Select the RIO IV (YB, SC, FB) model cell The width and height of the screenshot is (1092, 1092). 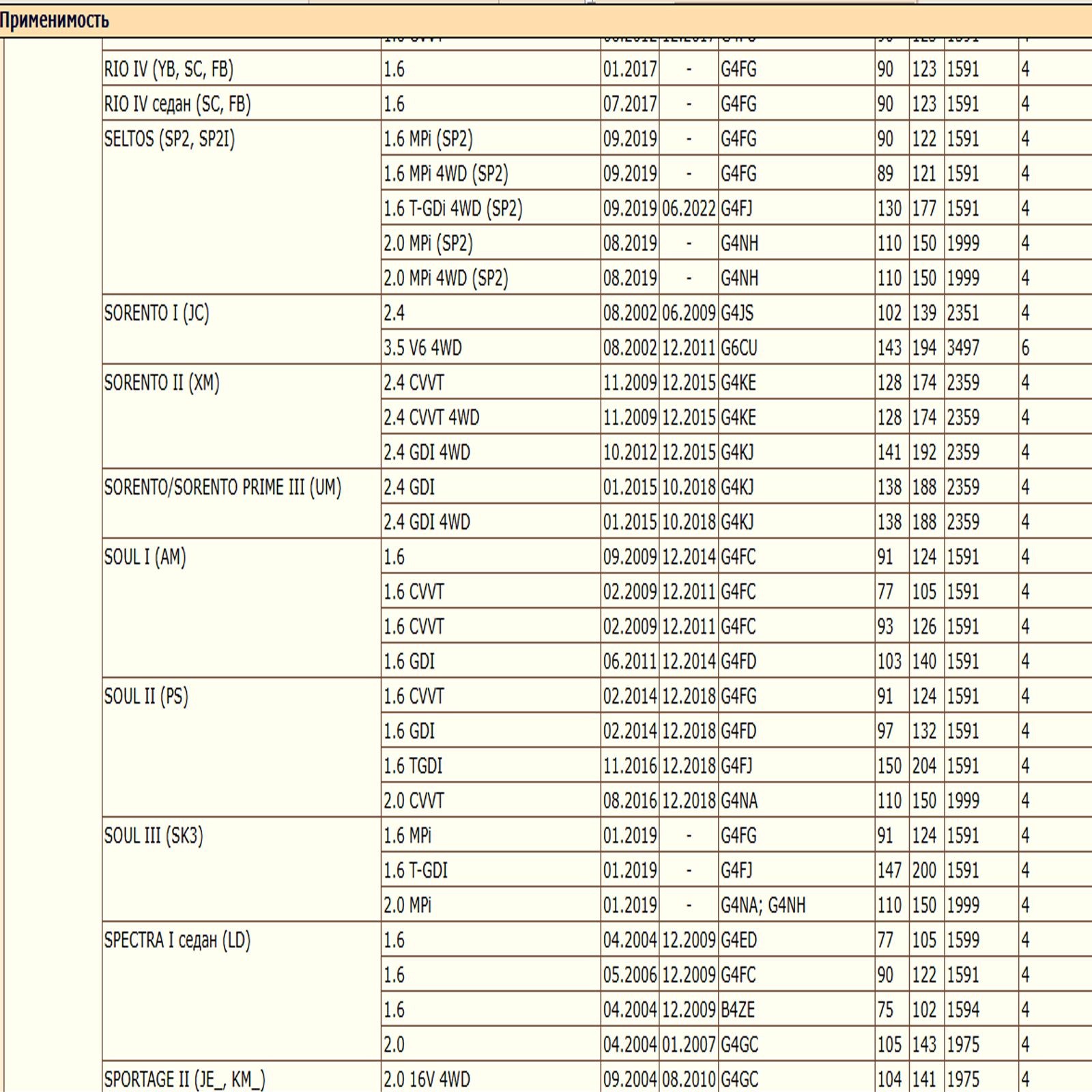169,69
